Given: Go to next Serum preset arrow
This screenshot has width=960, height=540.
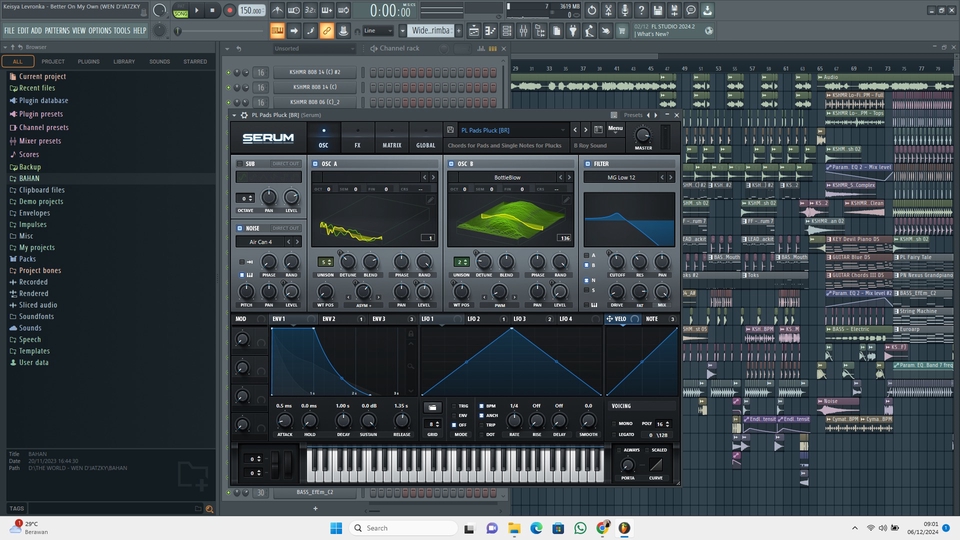Looking at the screenshot, I should (585, 130).
